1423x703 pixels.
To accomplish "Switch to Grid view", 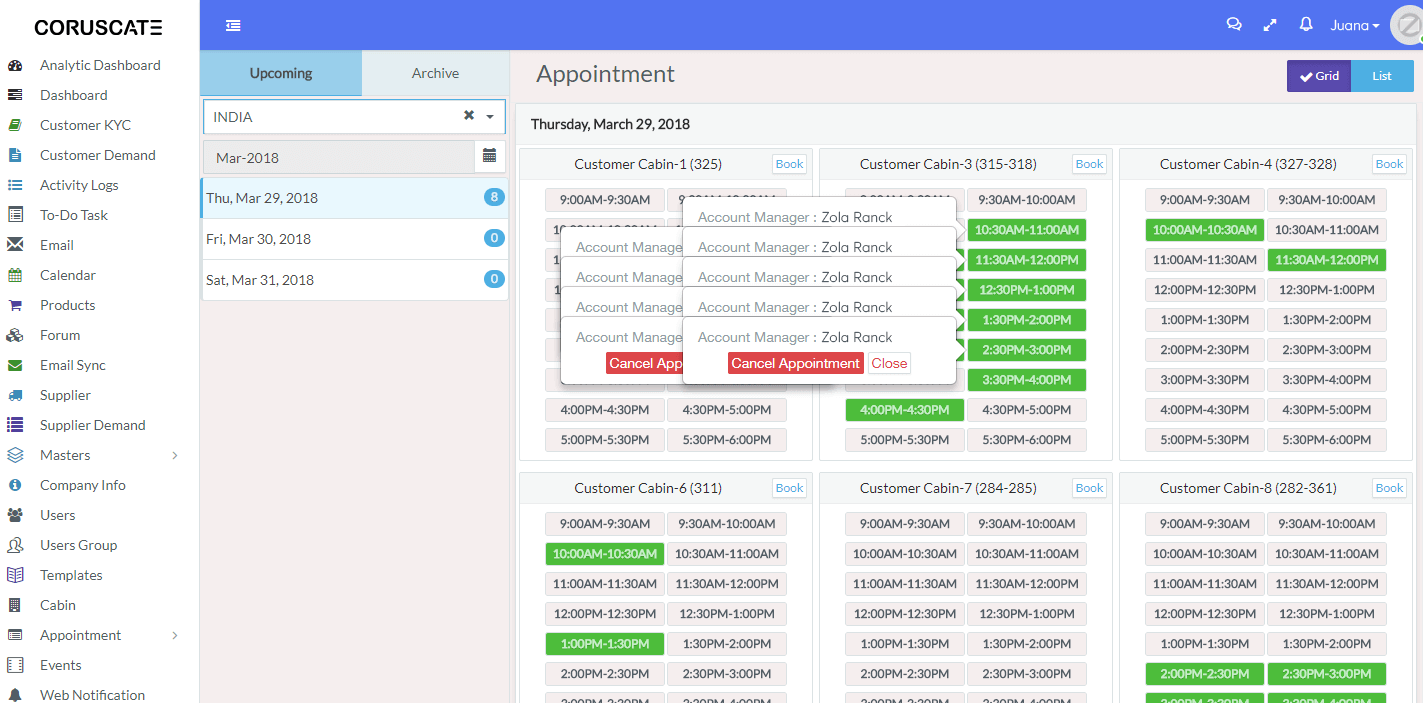I will pos(1318,76).
